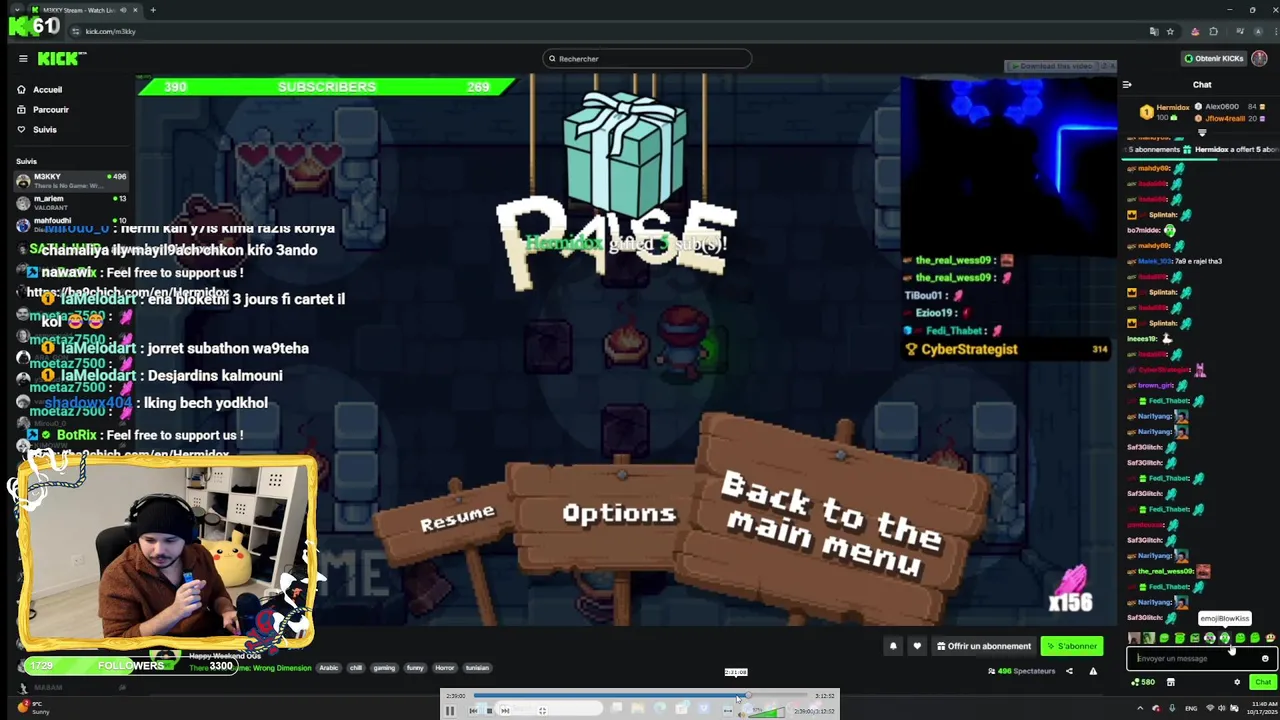The width and height of the screenshot is (1280, 720).
Task: Click stop button in player overlay
Action: coord(489,711)
